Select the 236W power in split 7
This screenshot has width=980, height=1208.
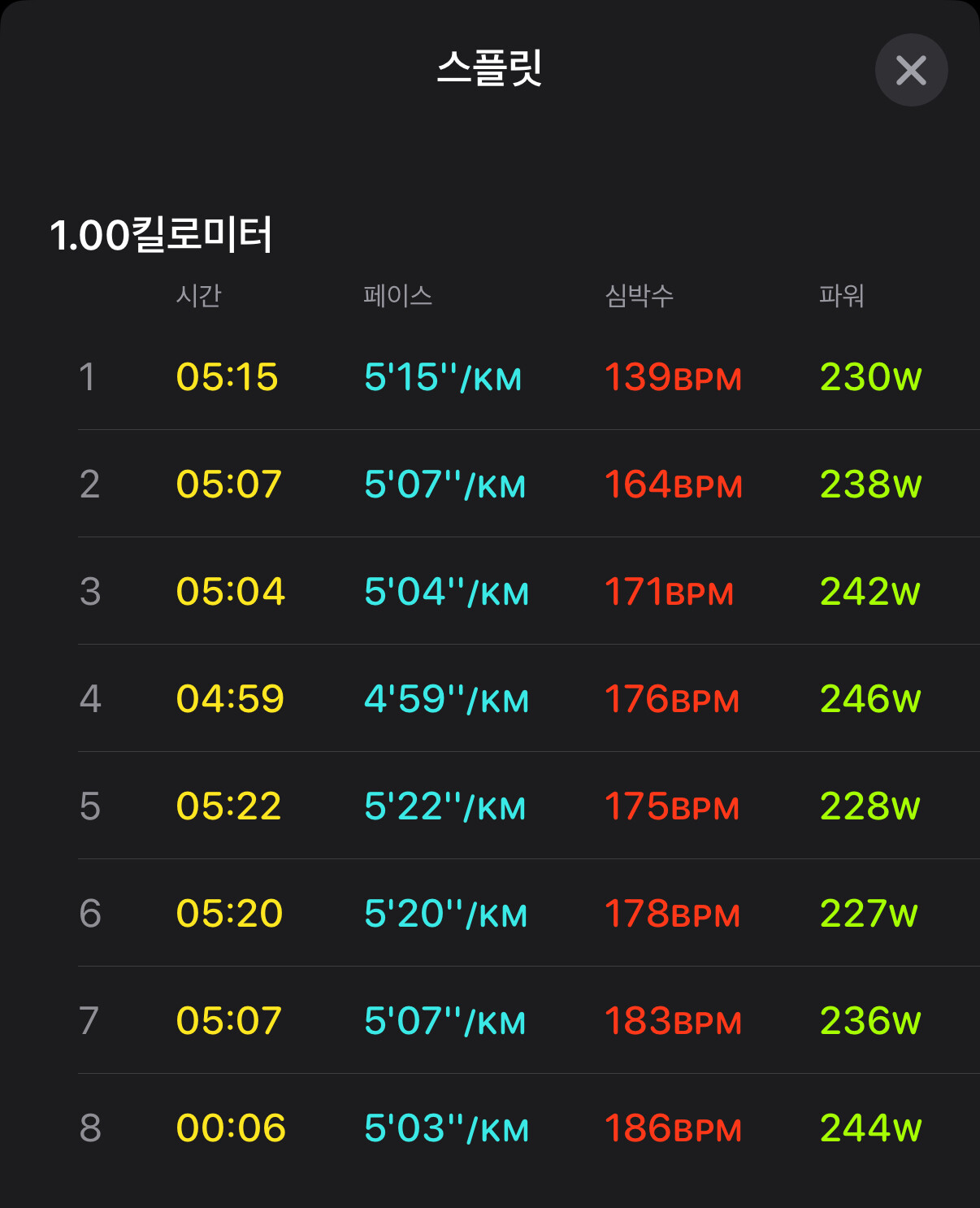[x=870, y=1021]
